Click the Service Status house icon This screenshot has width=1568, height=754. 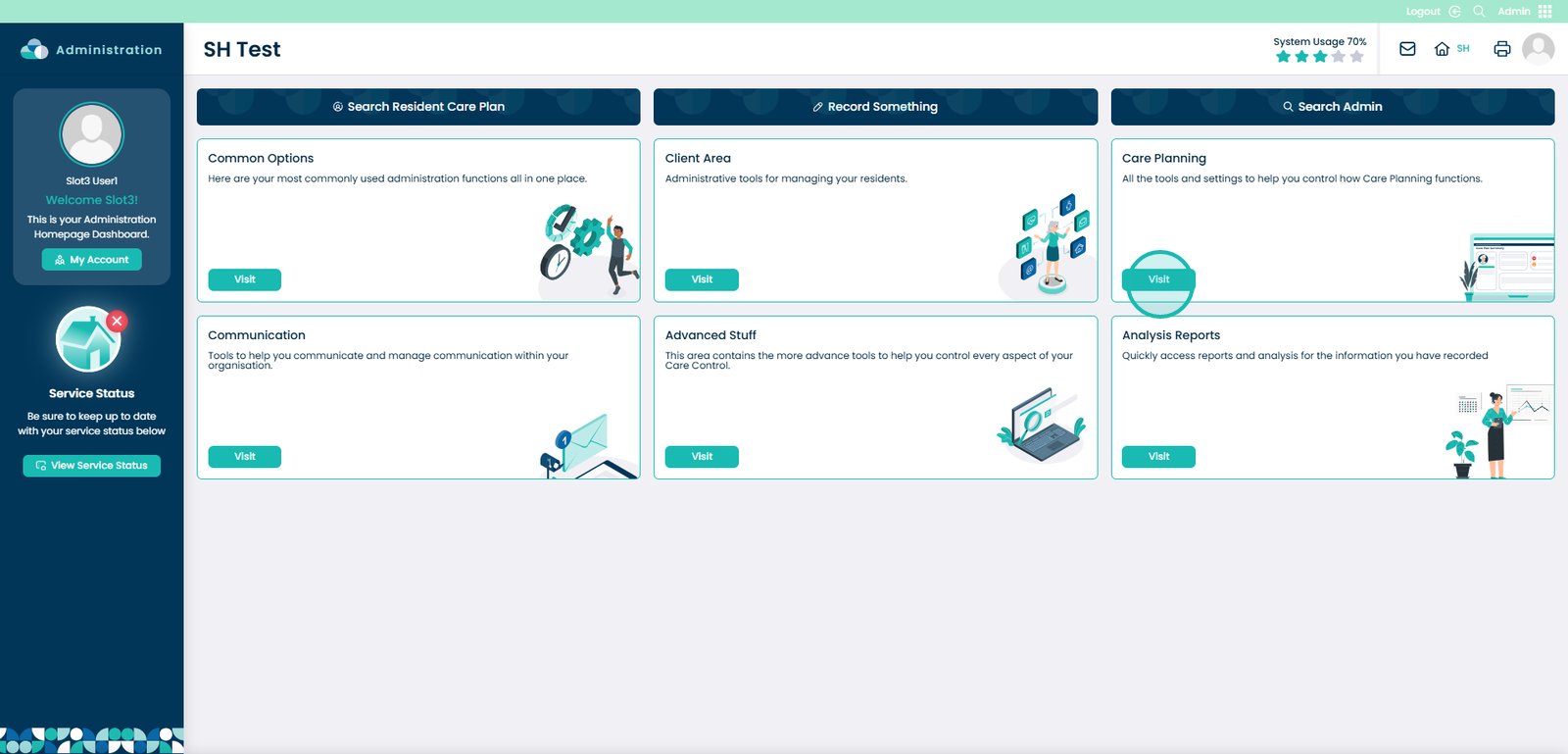tap(88, 339)
